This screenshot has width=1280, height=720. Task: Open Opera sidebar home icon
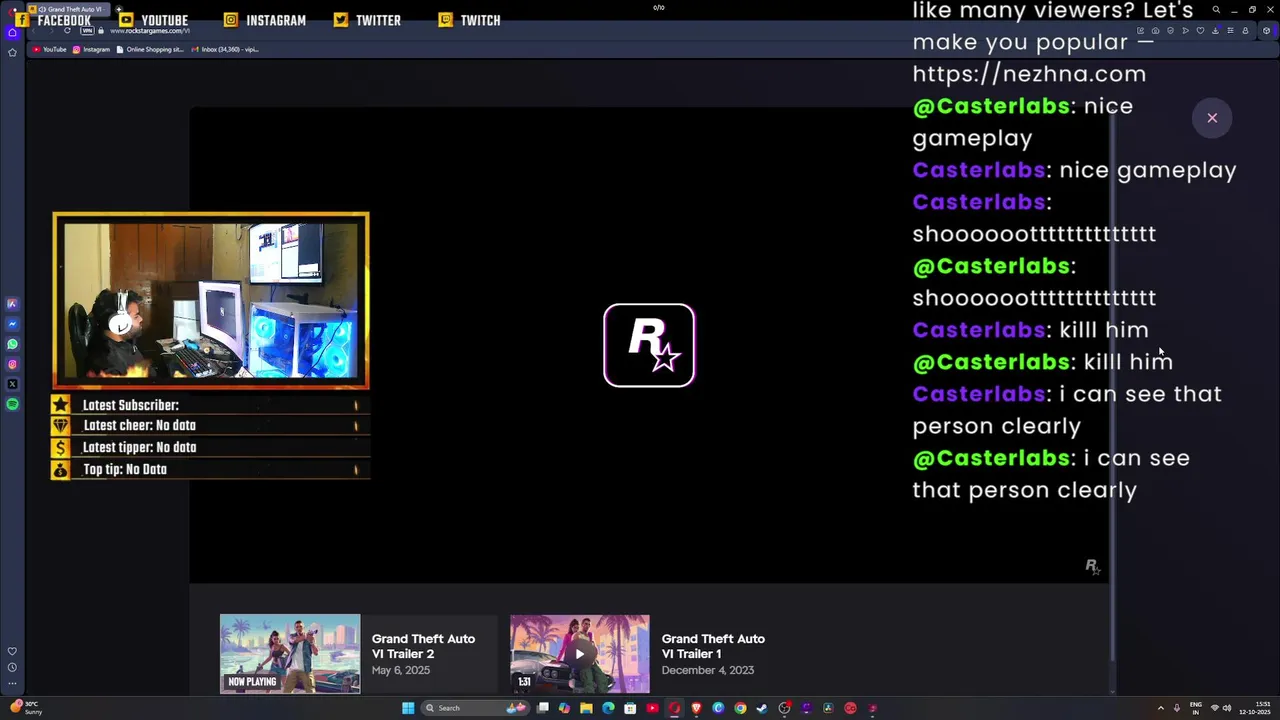pyautogui.click(x=12, y=32)
